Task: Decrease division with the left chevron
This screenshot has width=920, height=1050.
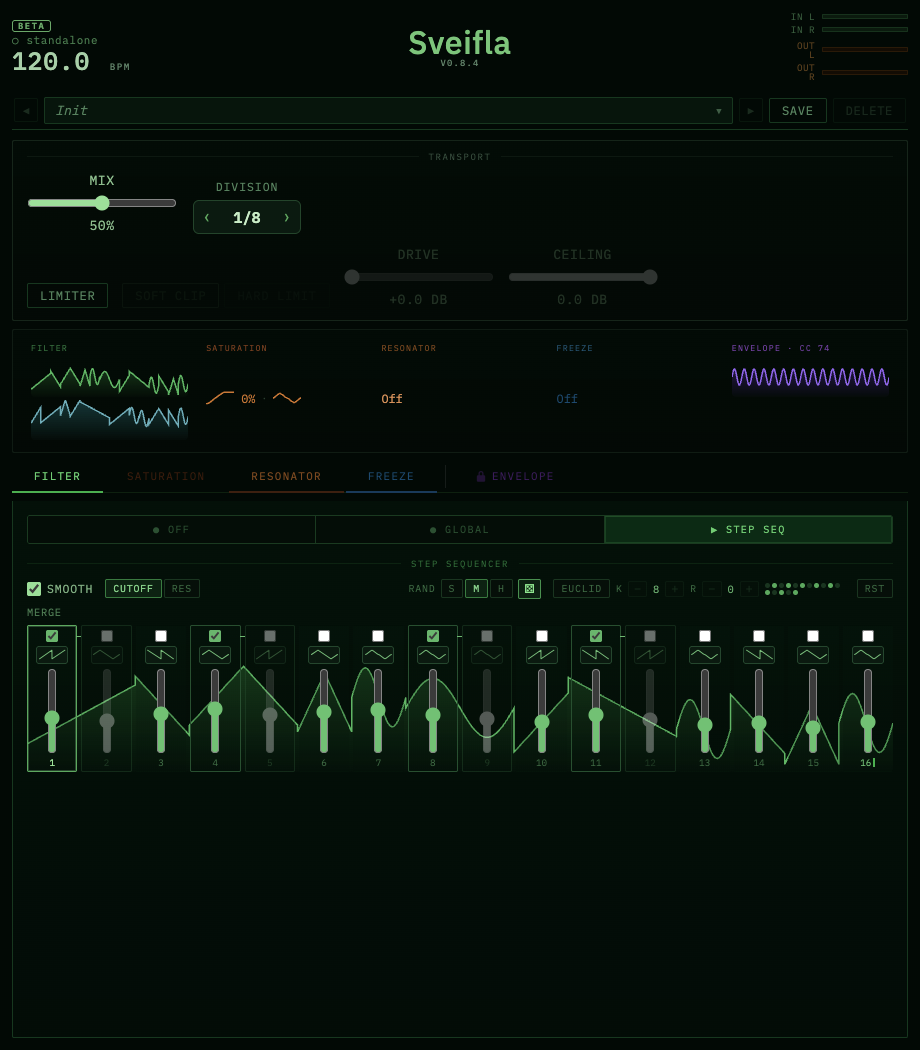Action: [x=207, y=218]
